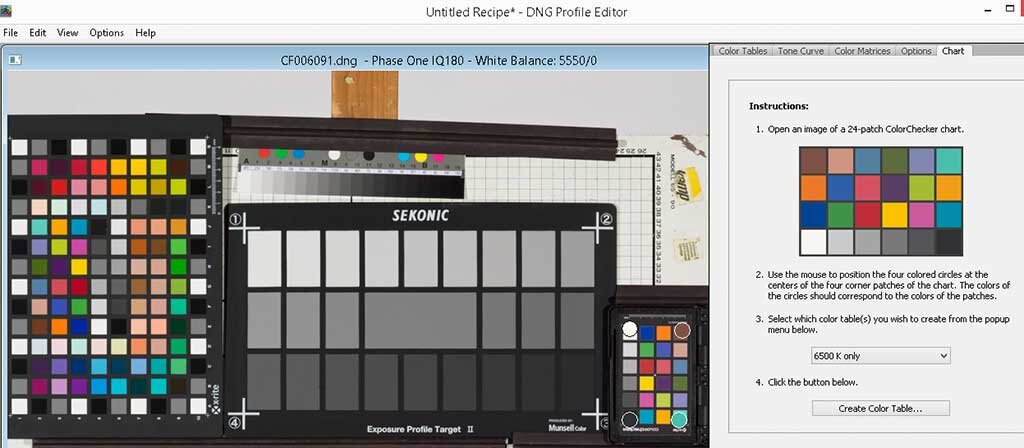Screen dimensions: 1024x448
Task: Click the DNG Profile Editor app icon
Action: click(x=5, y=12)
